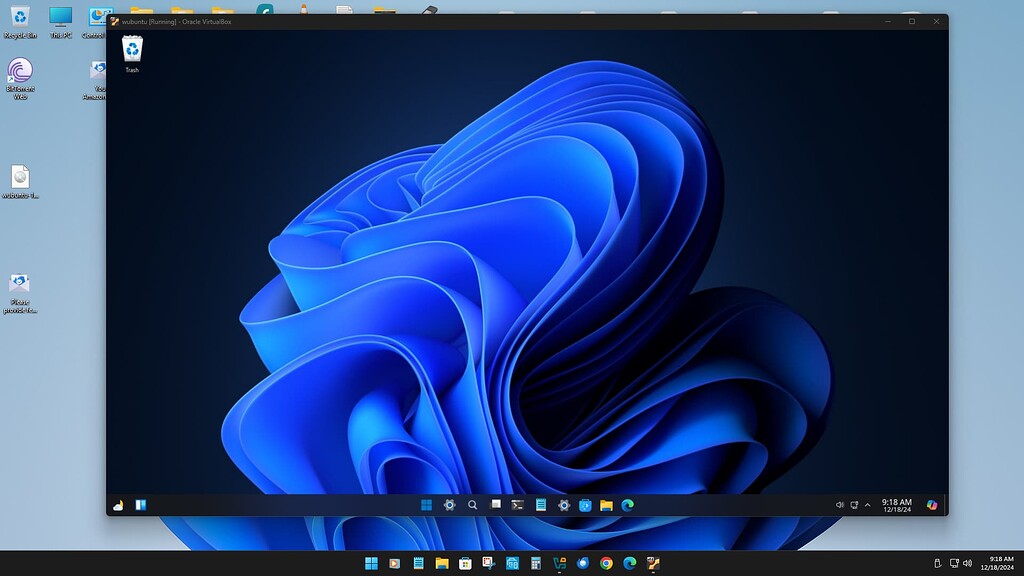Open the Search magnifier on the wubuntu taskbar
Image resolution: width=1024 pixels, height=576 pixels.
(471, 505)
